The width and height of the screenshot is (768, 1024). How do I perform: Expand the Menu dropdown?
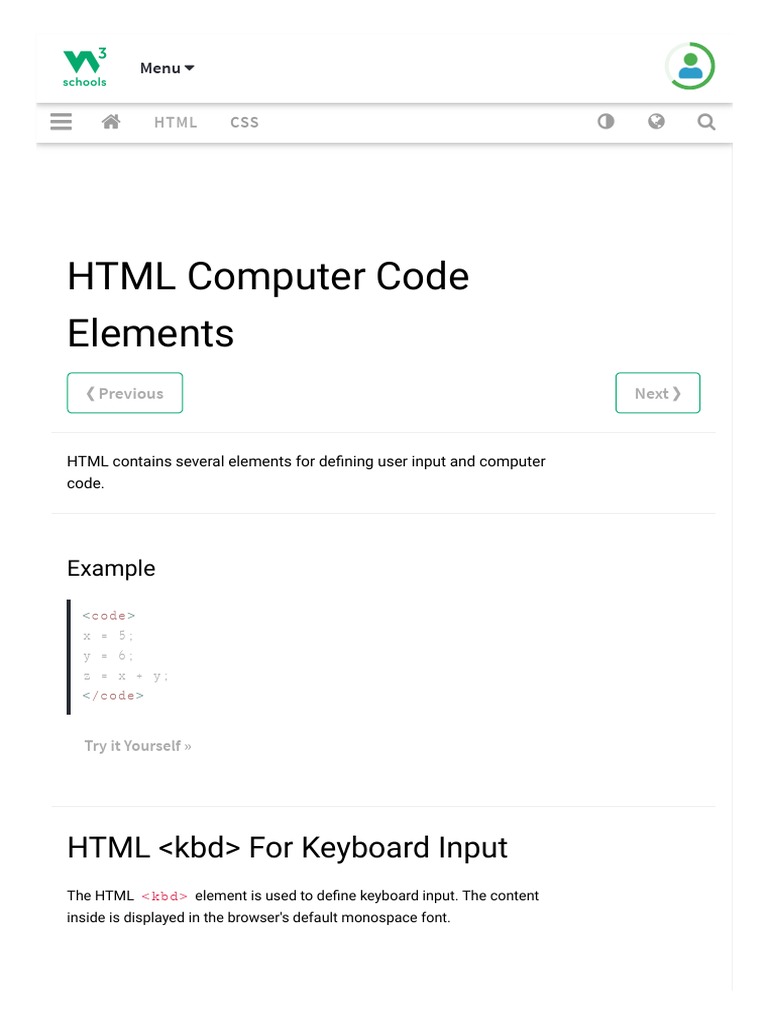click(x=167, y=68)
